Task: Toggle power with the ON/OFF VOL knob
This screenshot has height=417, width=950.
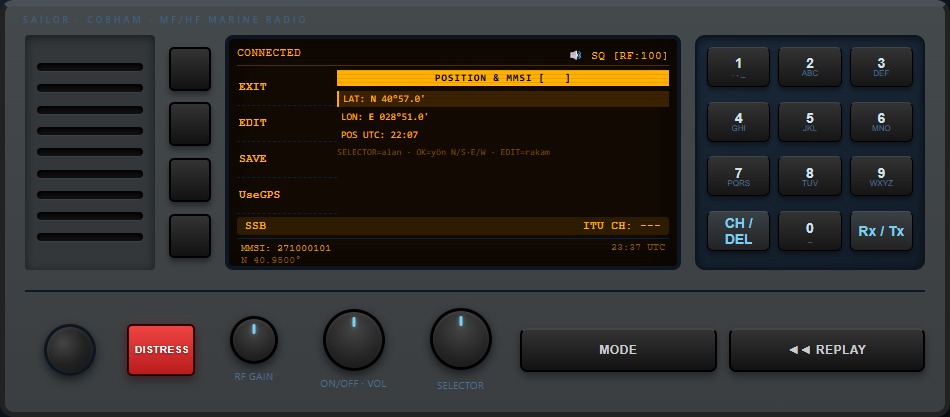Action: 354,340
